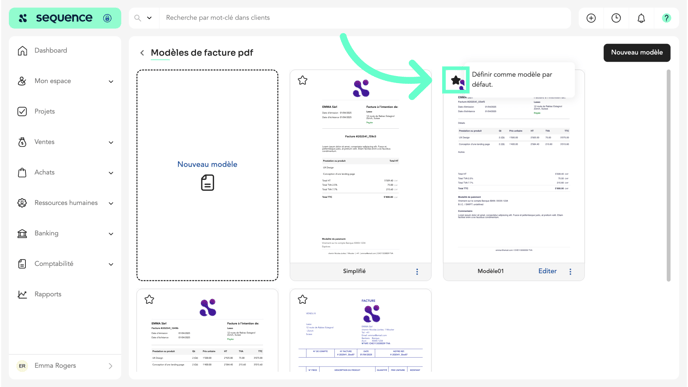
Task: Open the Dashboard home icon
Action: [22, 51]
